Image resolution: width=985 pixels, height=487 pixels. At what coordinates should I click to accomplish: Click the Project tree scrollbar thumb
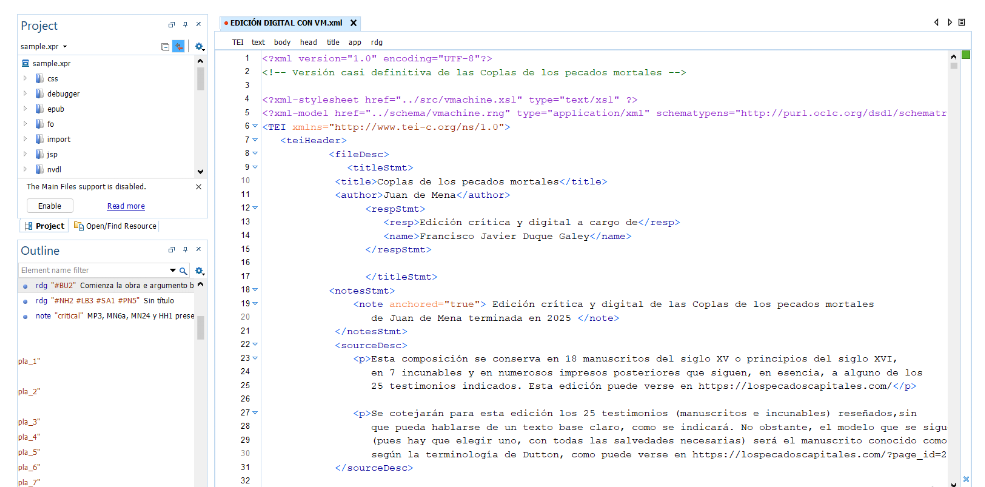(200, 79)
